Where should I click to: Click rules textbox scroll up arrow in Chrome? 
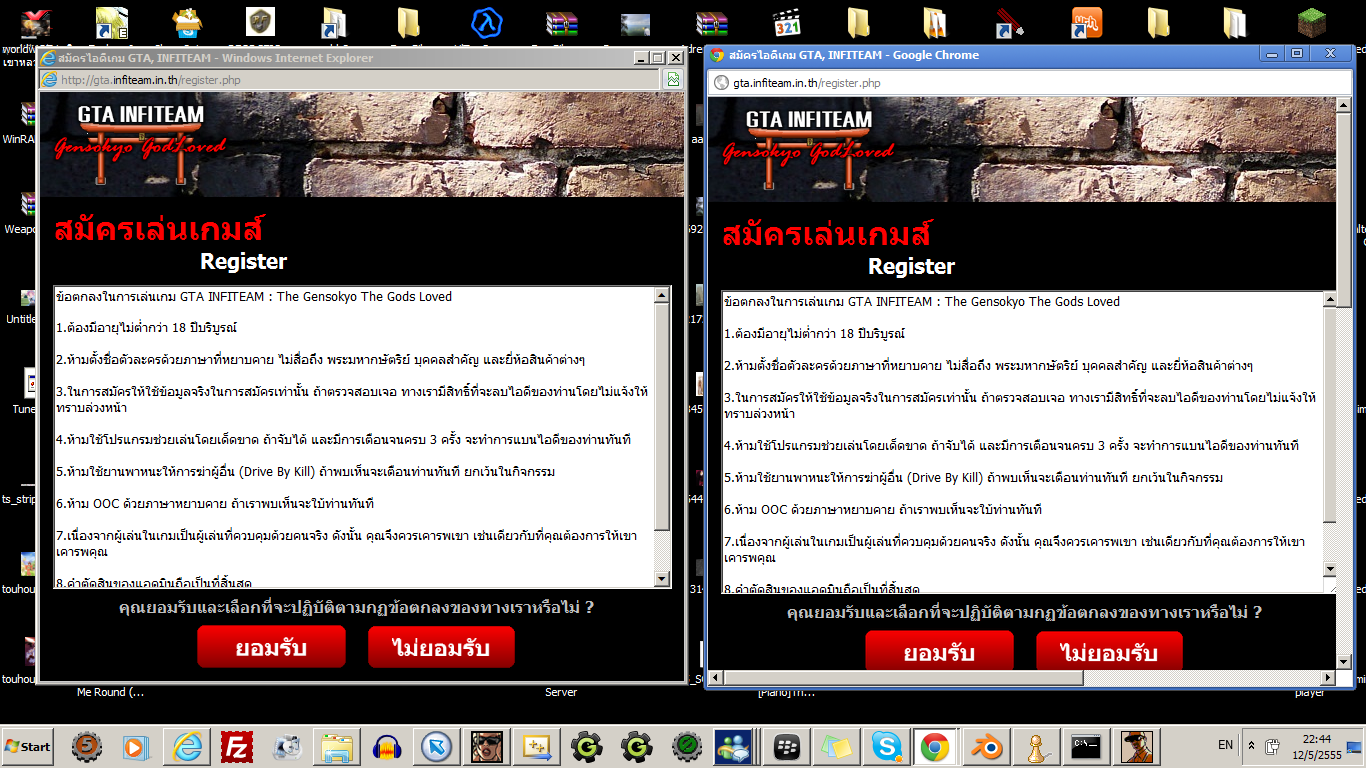click(1329, 301)
